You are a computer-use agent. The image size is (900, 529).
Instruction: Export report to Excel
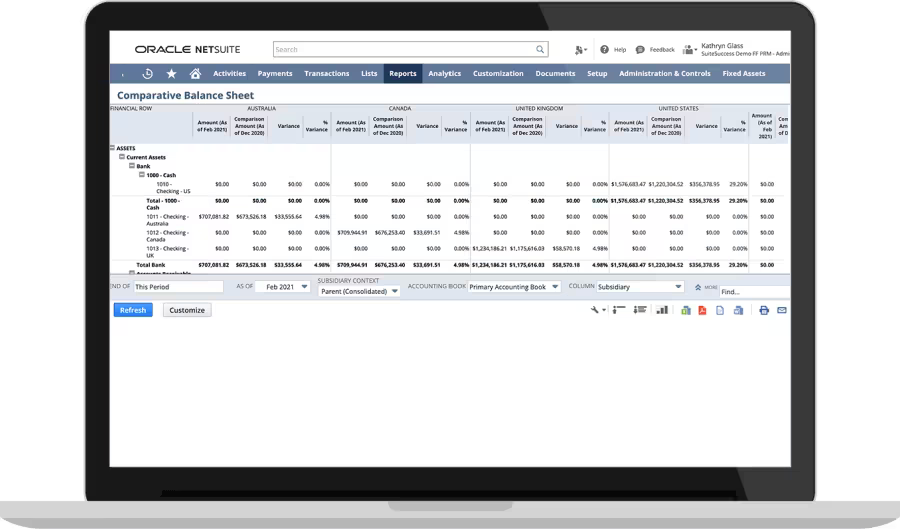[686, 311]
